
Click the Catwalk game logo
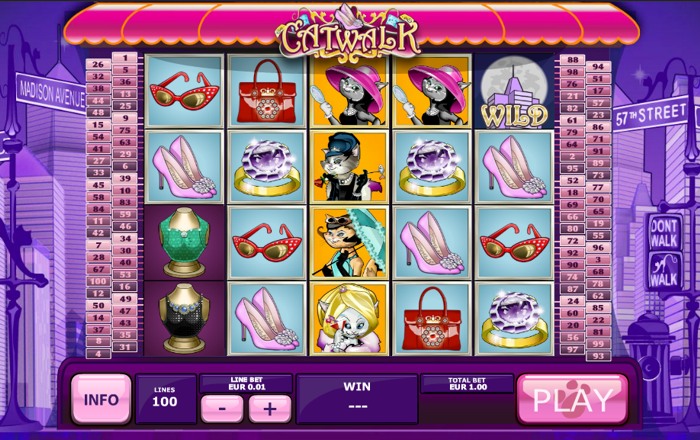coord(349,33)
